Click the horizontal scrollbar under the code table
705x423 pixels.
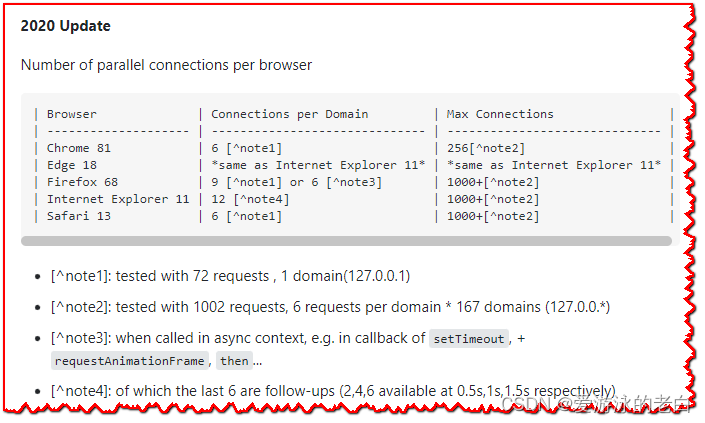pyautogui.click(x=346, y=241)
